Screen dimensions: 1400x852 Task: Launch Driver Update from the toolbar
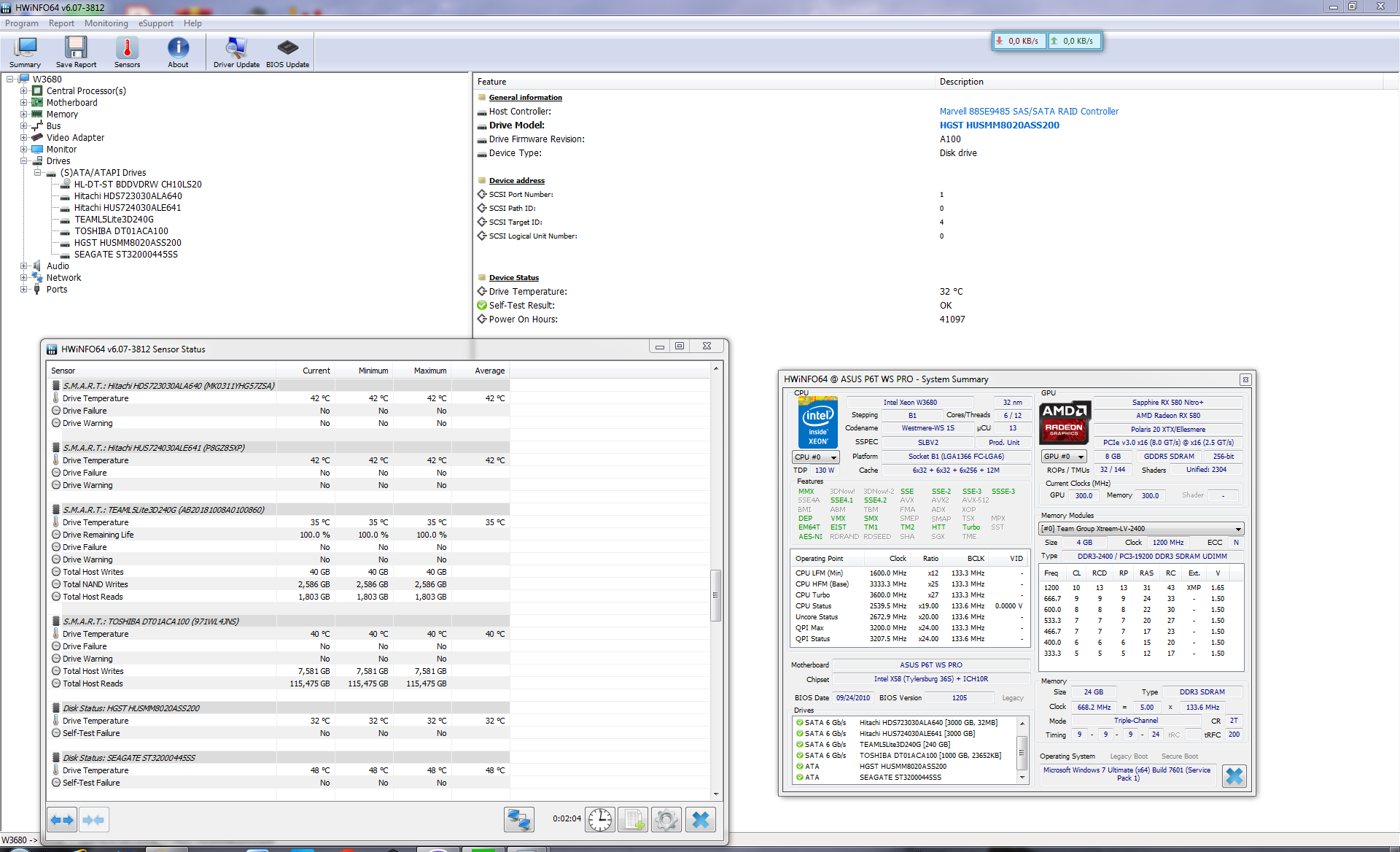click(236, 53)
